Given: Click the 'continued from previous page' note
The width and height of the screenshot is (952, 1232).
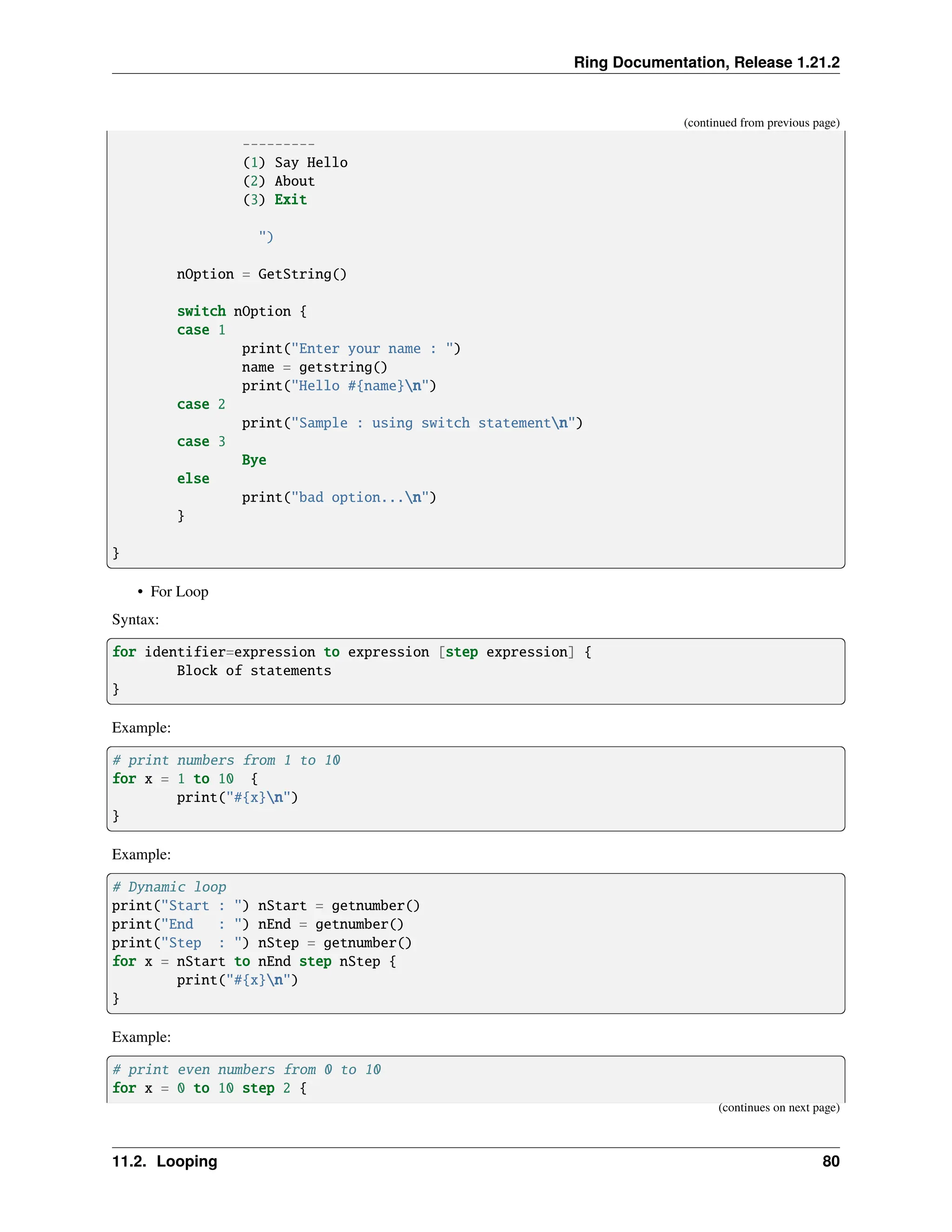Looking at the screenshot, I should tap(761, 123).
